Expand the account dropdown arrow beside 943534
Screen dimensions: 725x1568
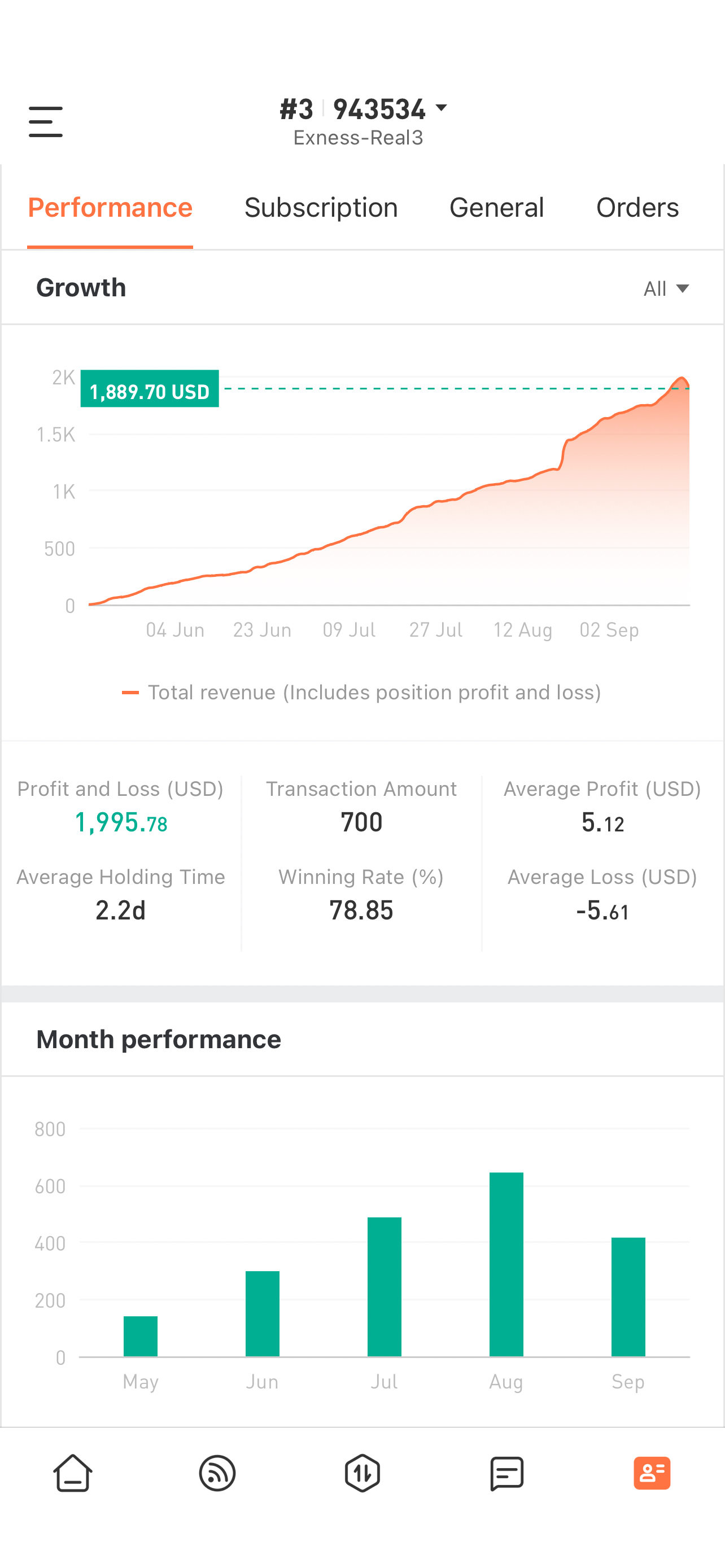pos(442,108)
